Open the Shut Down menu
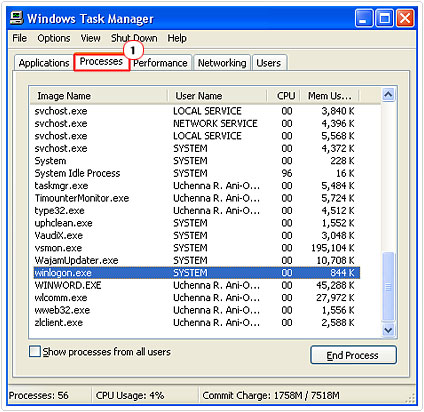Screen dimensions: 424x412 [x=134, y=38]
